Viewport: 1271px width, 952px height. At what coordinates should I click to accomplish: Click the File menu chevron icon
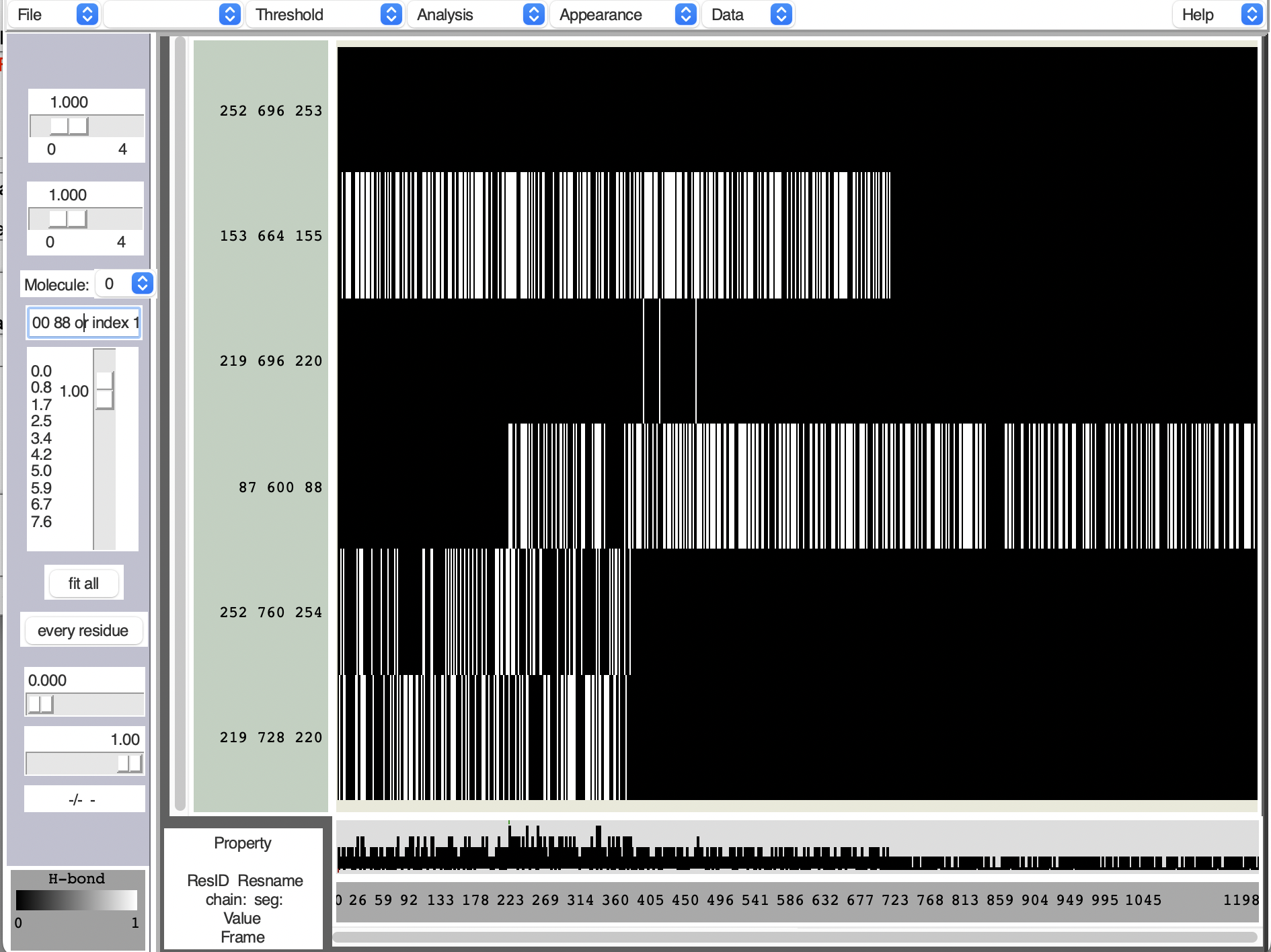point(86,14)
